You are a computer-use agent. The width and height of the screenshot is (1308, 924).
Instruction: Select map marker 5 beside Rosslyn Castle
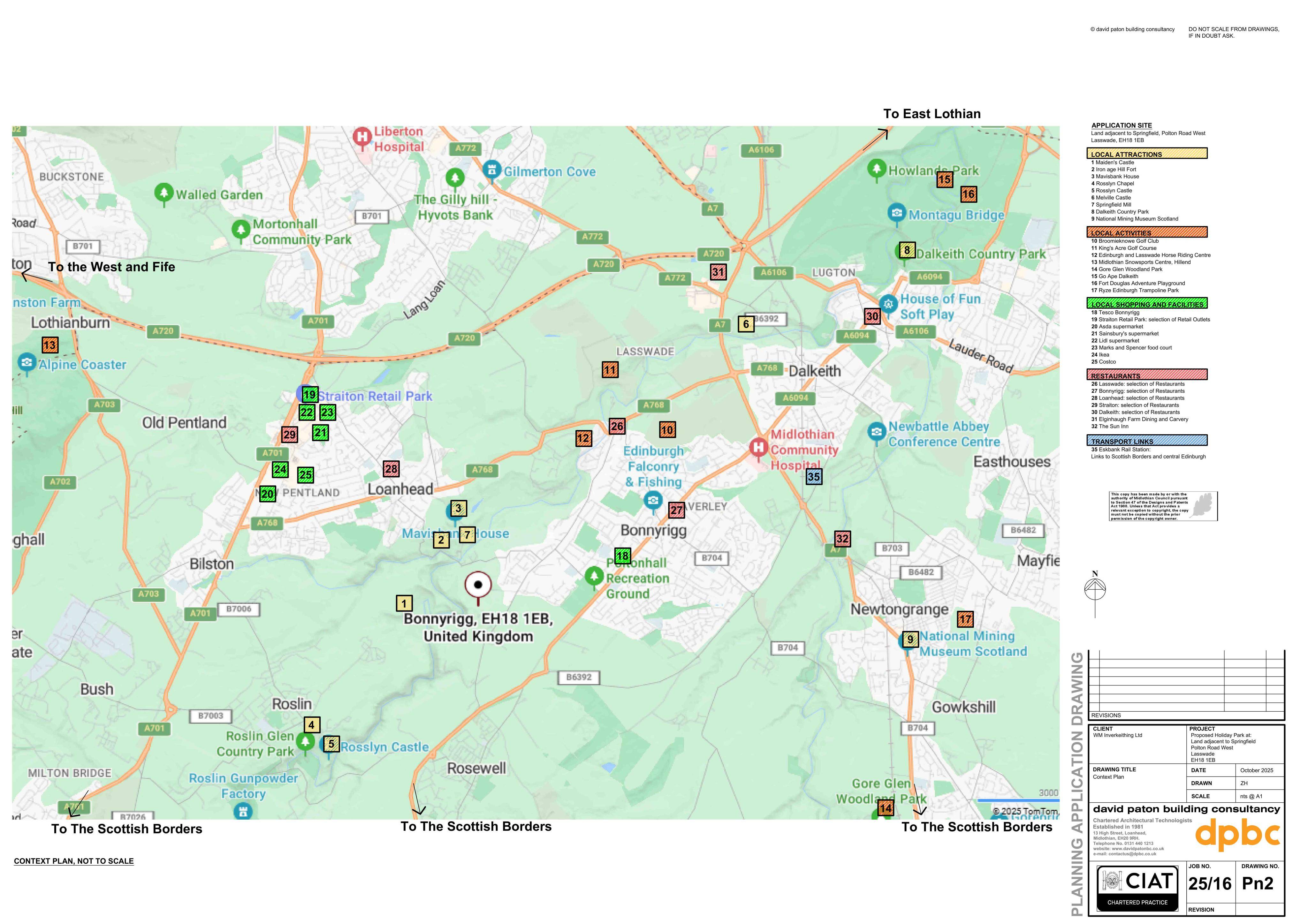(x=331, y=744)
